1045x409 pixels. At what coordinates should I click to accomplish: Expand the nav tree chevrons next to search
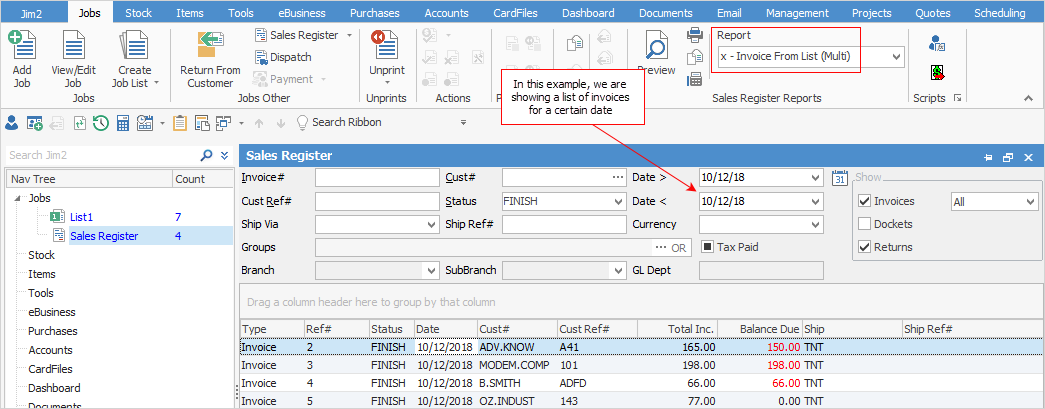click(x=225, y=155)
